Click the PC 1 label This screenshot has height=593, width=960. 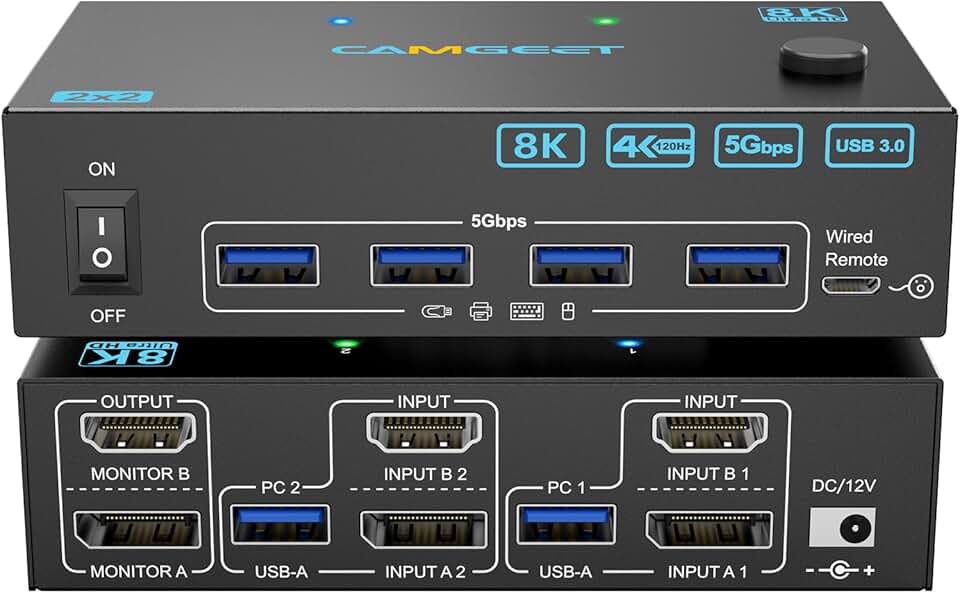[566, 488]
